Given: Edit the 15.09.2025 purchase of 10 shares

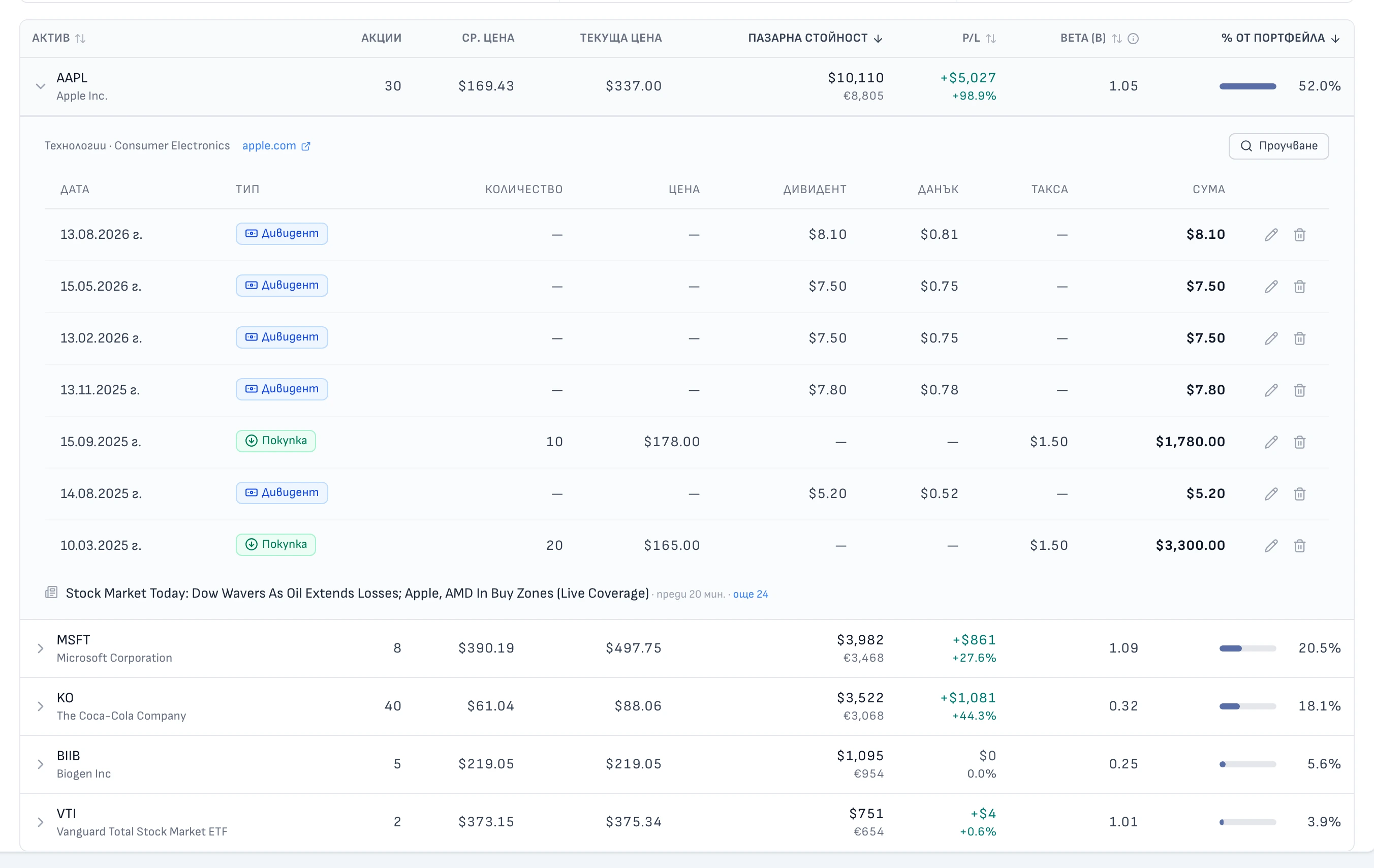Looking at the screenshot, I should tap(1271, 442).
